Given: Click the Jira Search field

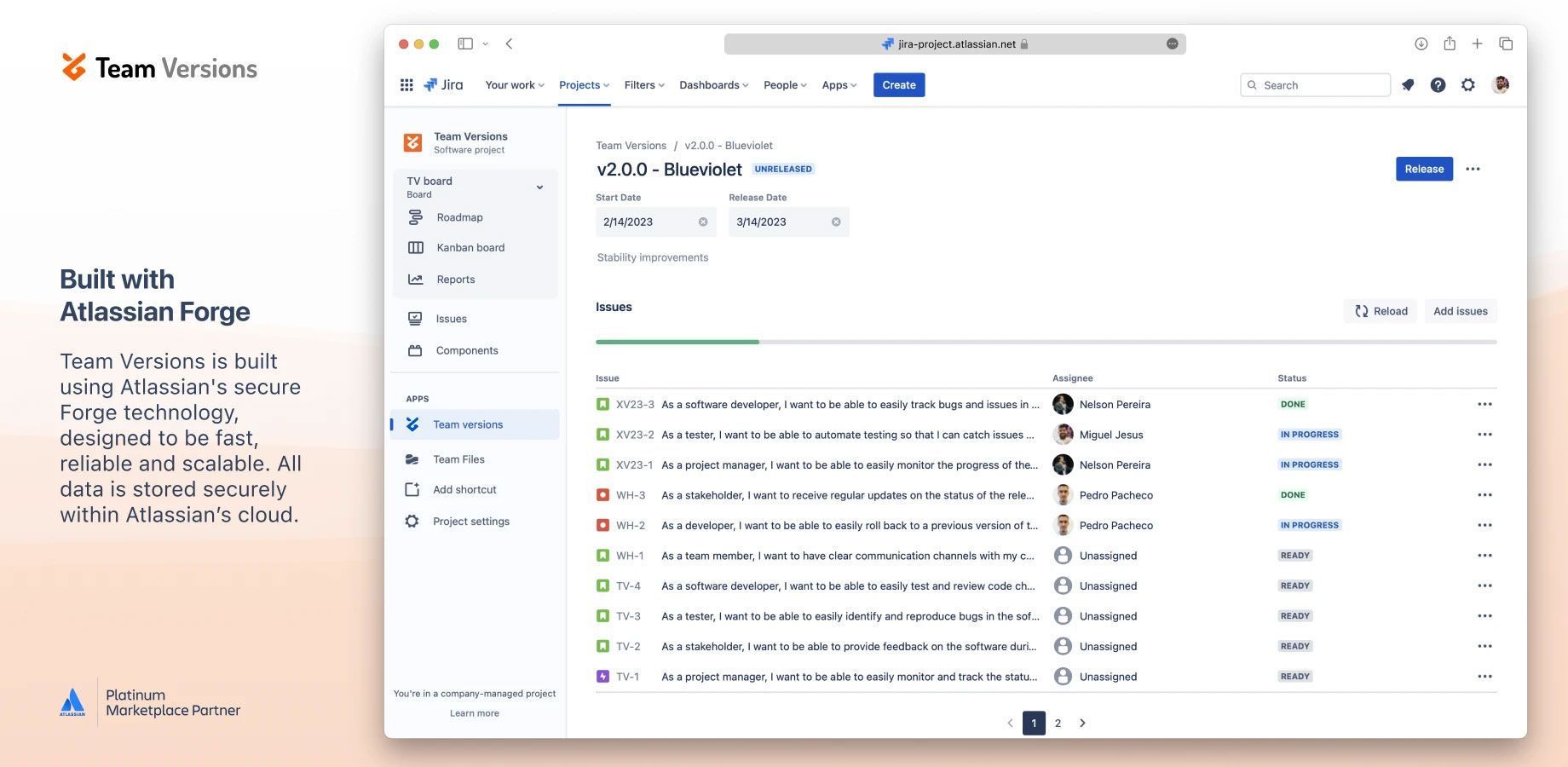Looking at the screenshot, I should [x=1315, y=85].
